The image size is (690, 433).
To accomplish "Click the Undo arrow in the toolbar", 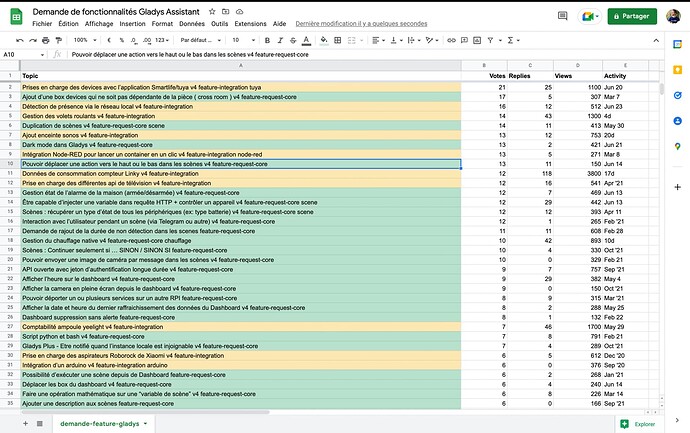I will [20, 40].
